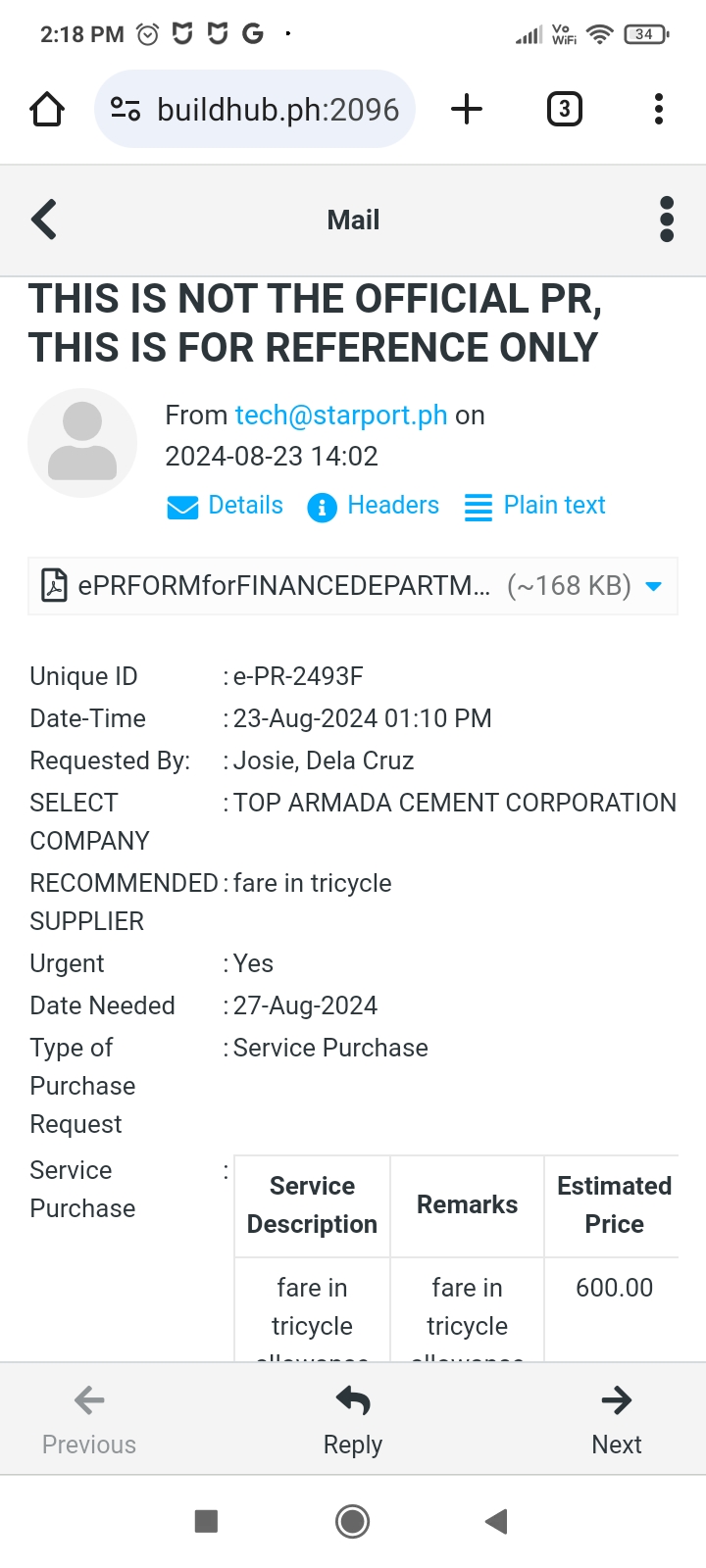Reply to this email
The image size is (706, 1568).
[353, 1419]
